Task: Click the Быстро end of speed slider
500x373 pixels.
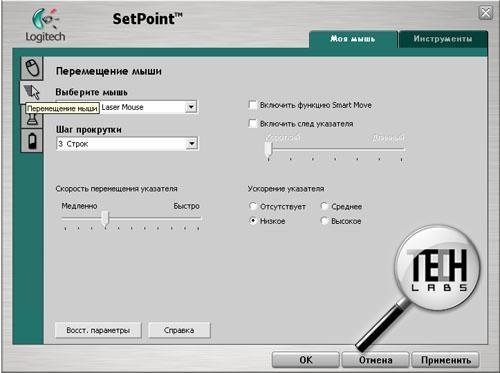Action: [x=186, y=206]
